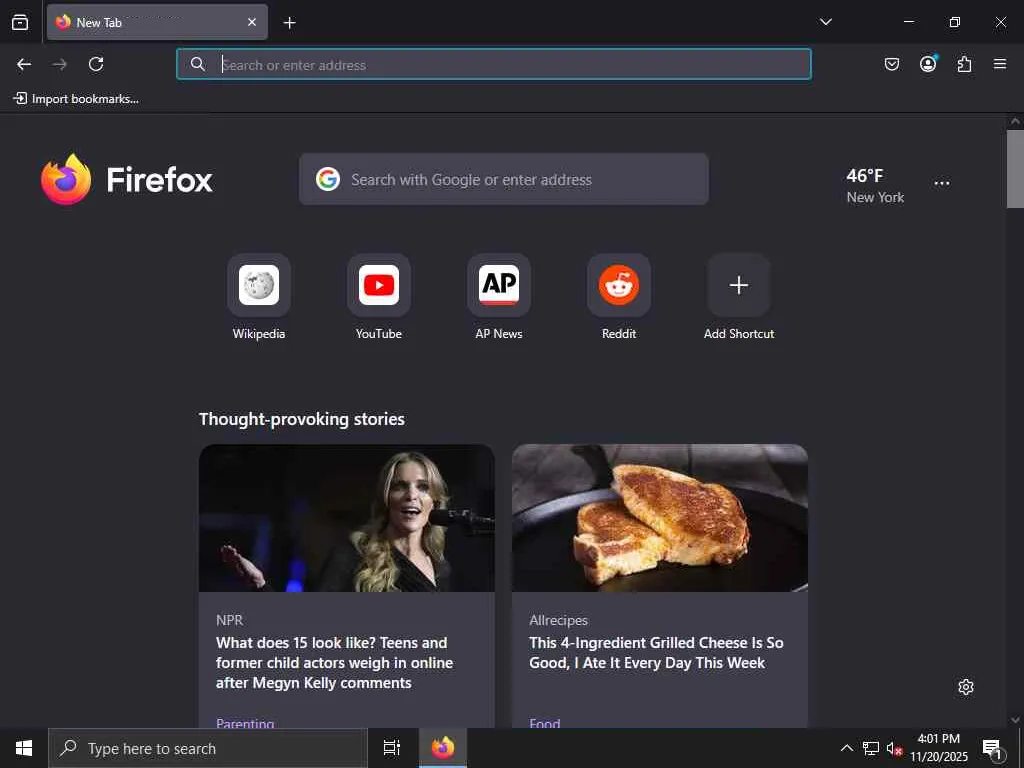This screenshot has width=1024, height=768.
Task: Click the Firefox logo on the new tab page
Action: coord(127,180)
